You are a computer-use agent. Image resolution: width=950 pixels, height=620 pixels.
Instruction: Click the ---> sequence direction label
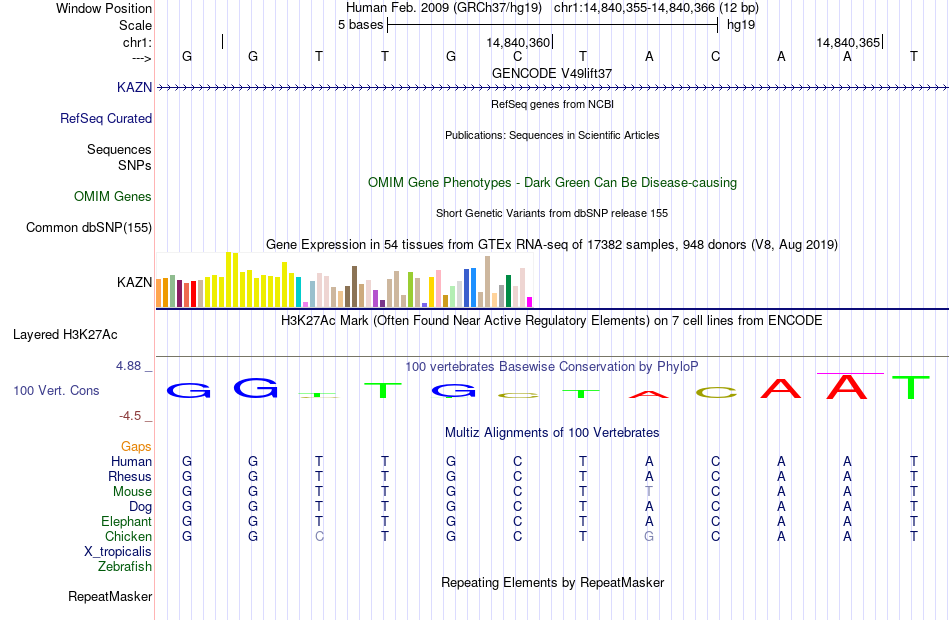[141, 58]
